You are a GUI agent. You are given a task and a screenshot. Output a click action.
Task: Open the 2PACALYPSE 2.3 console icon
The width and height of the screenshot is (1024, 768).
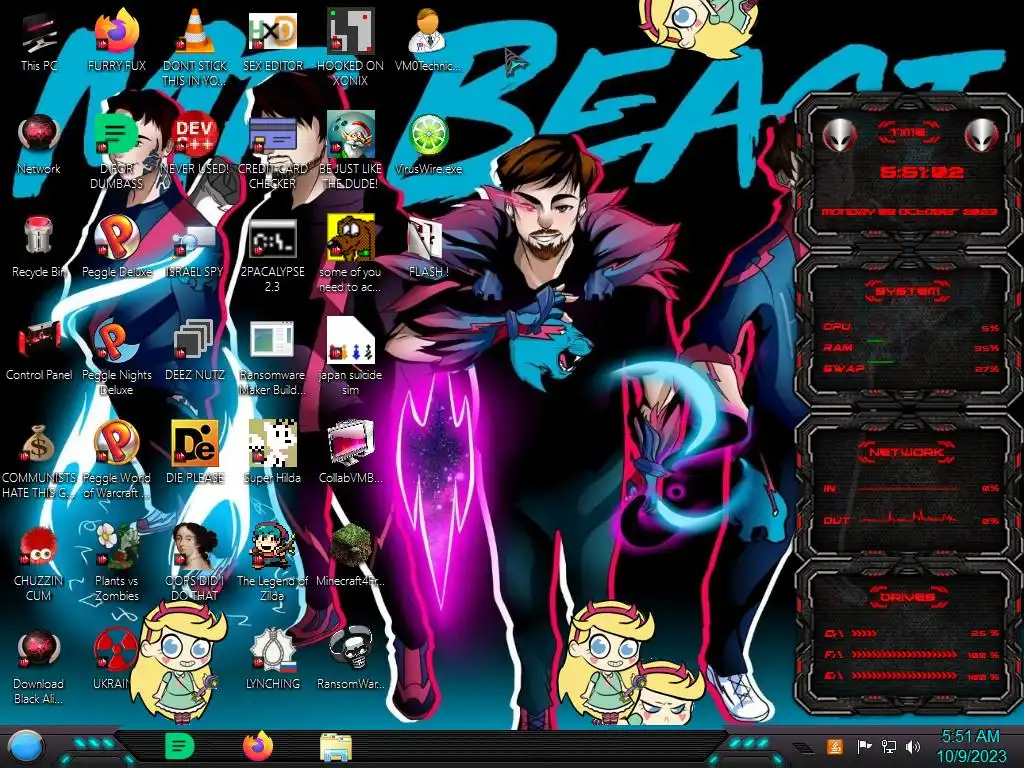pos(272,239)
